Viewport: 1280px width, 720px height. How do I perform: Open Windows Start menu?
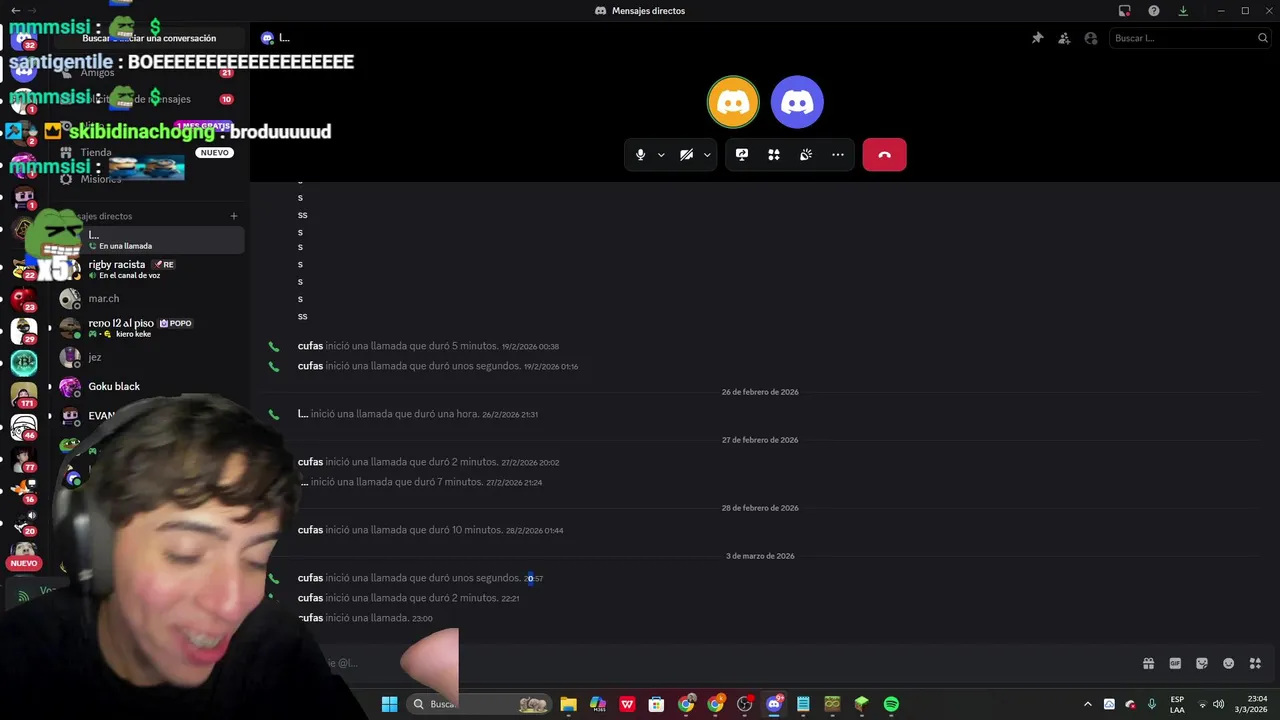click(389, 704)
